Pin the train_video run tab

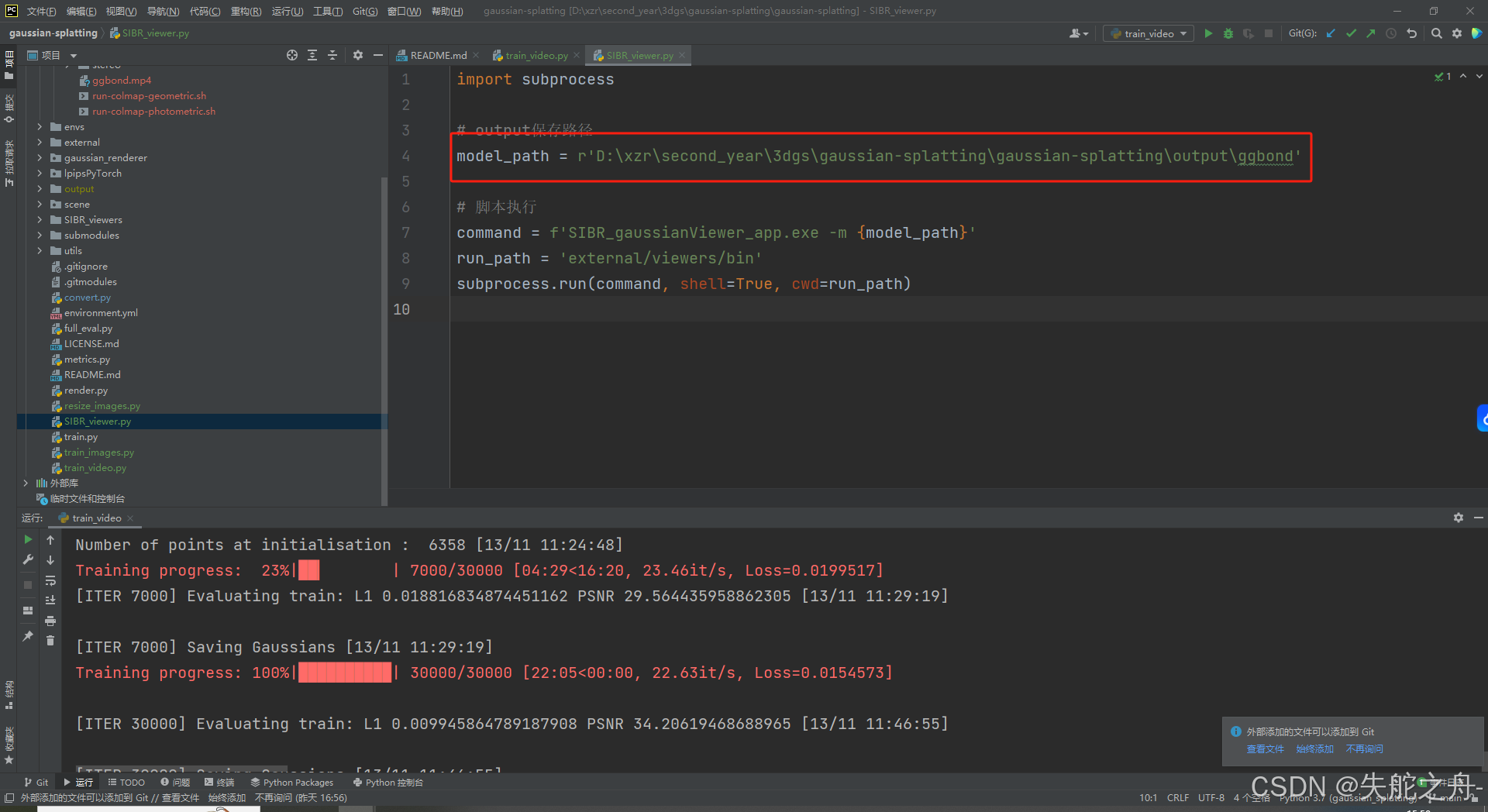click(28, 636)
